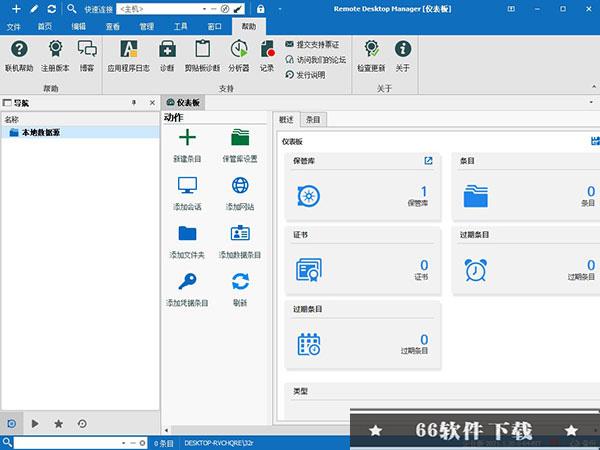This screenshot has width=600, height=450.
Task: Click 提交支持票证 submit support ticket
Action: tap(312, 44)
